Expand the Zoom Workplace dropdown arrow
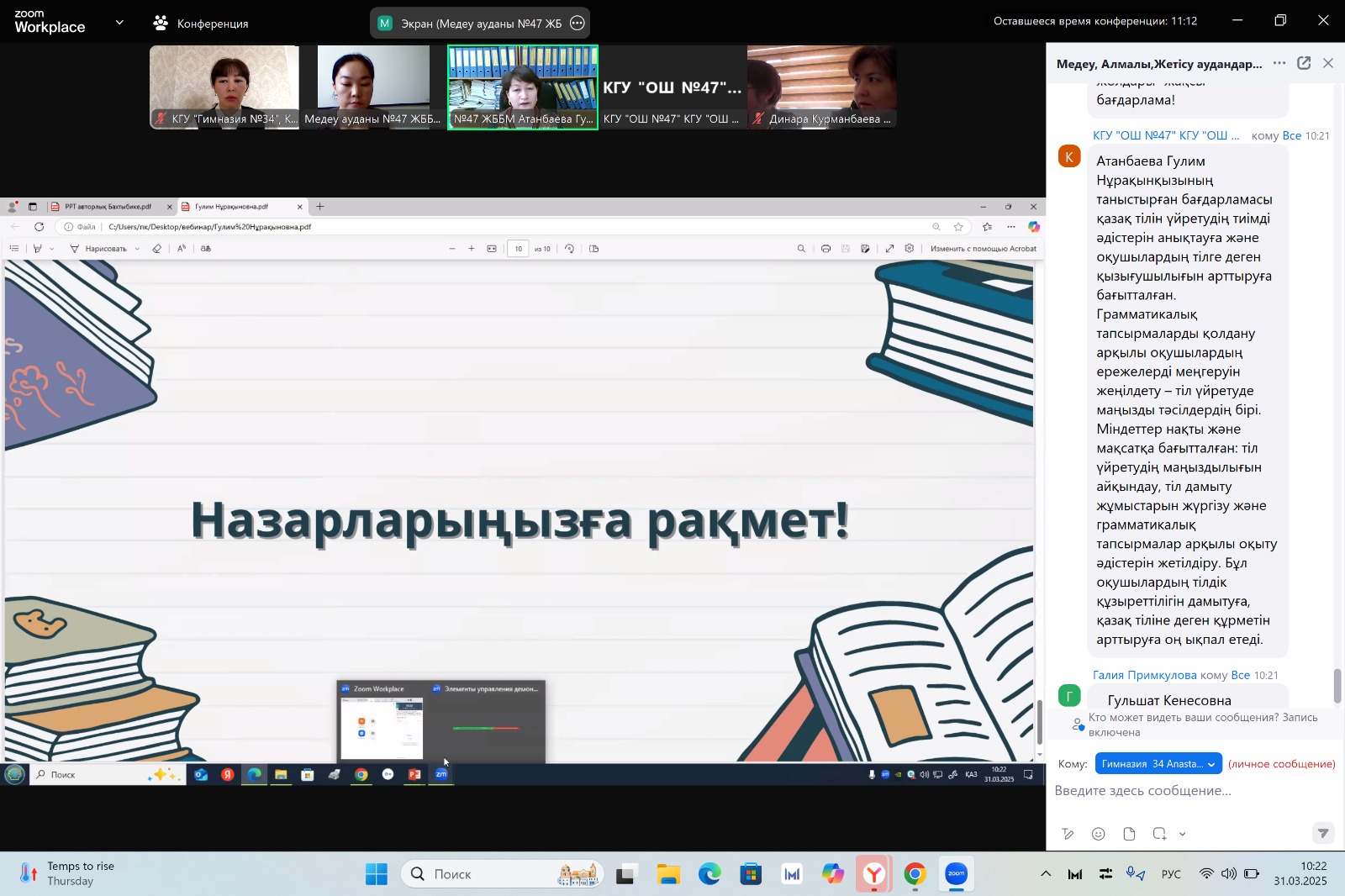The height and width of the screenshot is (896, 1345). pos(119,23)
